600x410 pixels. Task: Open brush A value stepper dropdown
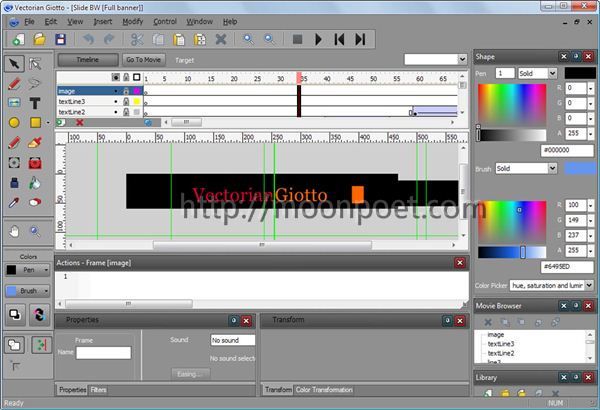tap(591, 251)
